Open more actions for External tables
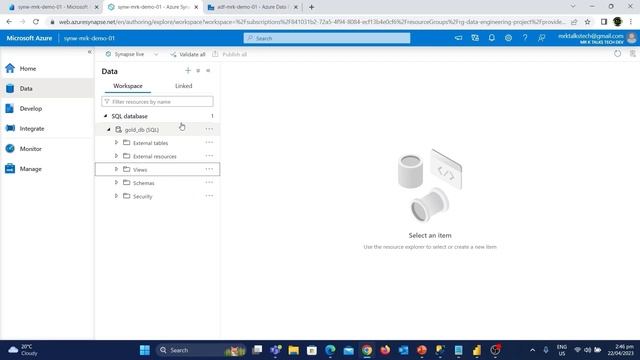Screen dimensions: 640x360 [x=209, y=142]
